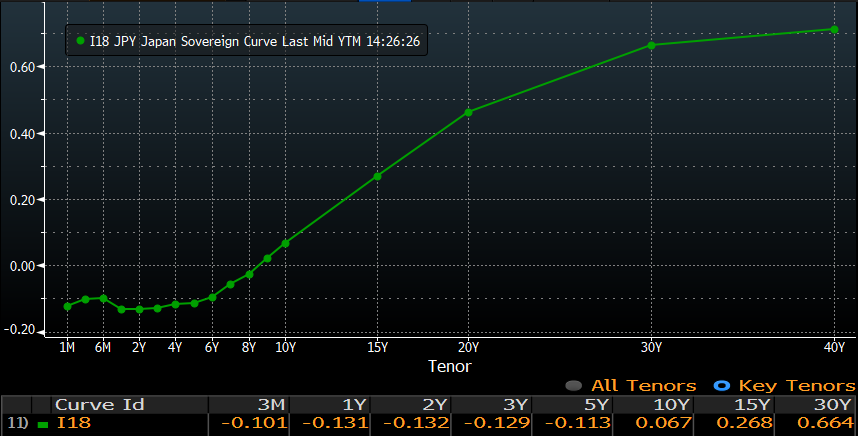Click the Curve Id column header
The height and width of the screenshot is (436, 858).
coord(100,405)
